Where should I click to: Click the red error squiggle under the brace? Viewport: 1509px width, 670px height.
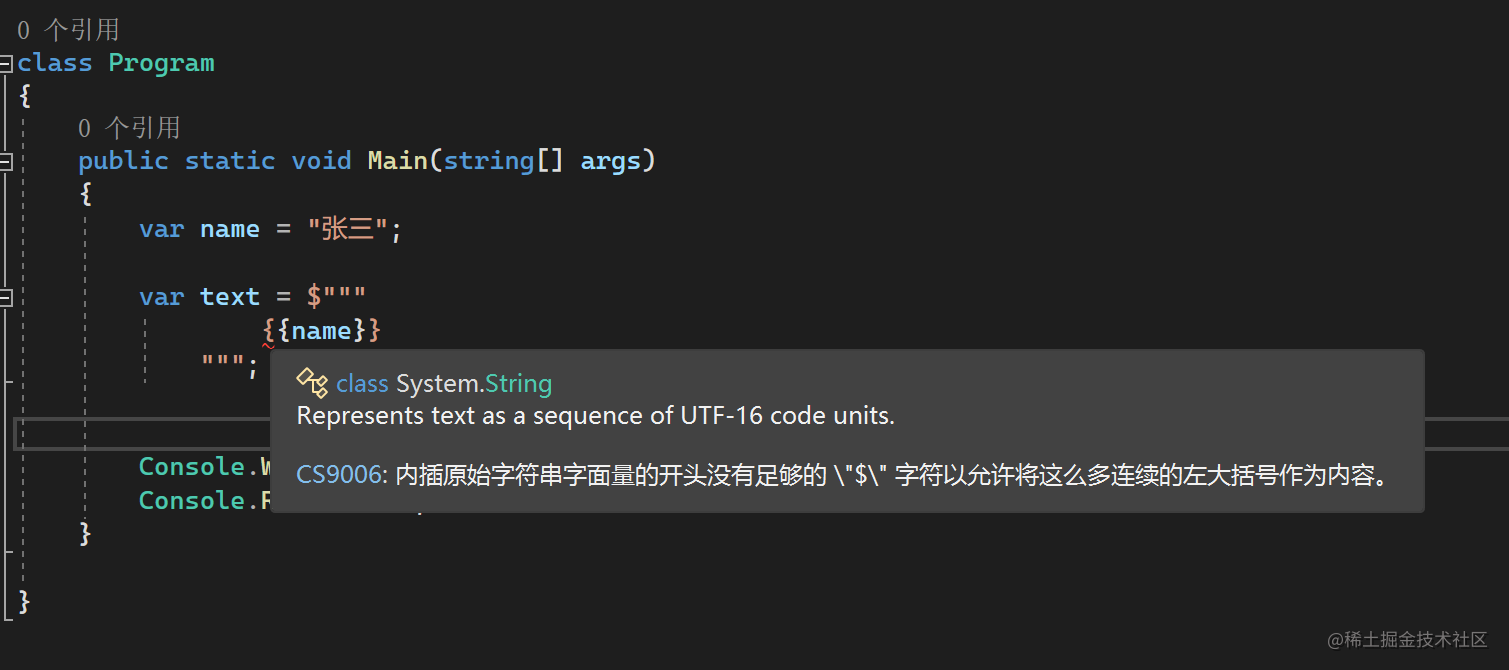(268, 346)
